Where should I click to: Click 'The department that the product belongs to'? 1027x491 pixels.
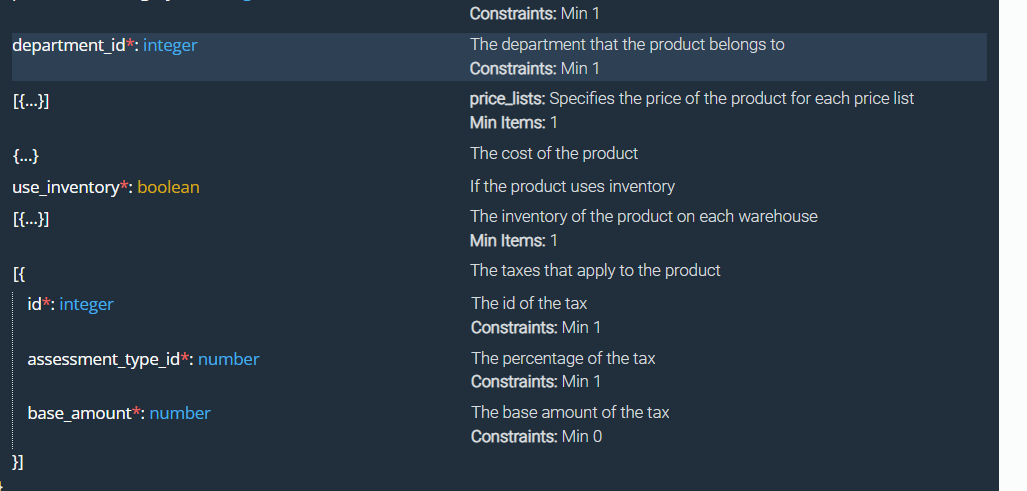pyautogui.click(x=627, y=45)
